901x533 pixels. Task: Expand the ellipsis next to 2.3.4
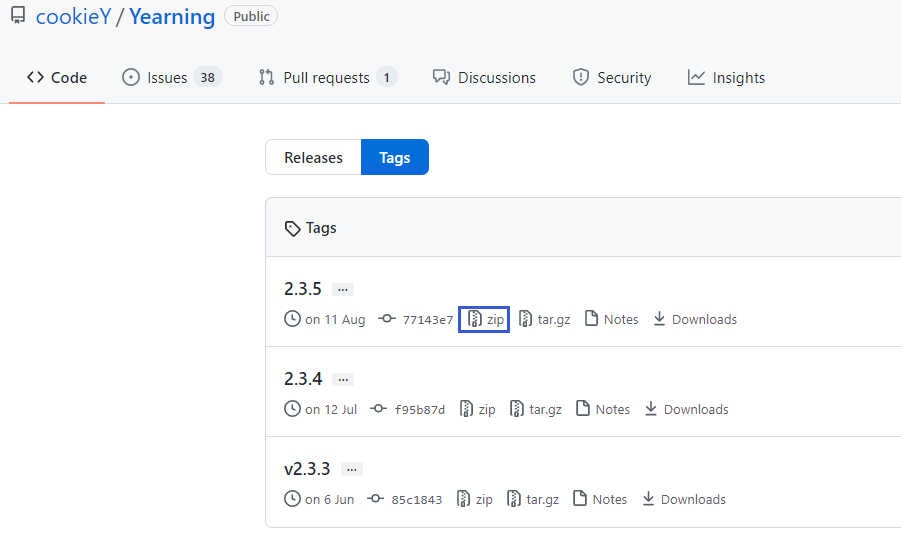[343, 380]
